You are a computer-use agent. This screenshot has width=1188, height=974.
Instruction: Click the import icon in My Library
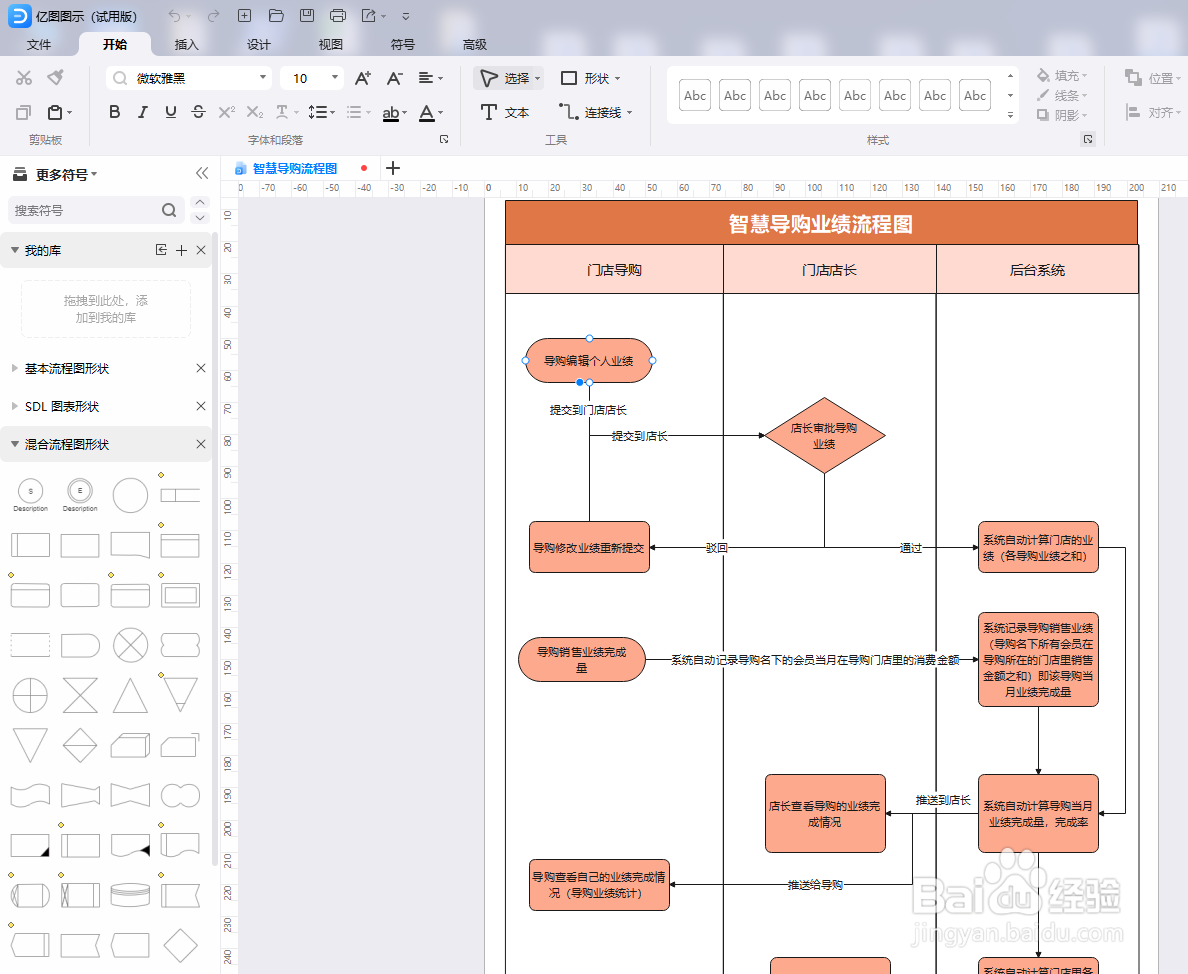pyautogui.click(x=161, y=250)
